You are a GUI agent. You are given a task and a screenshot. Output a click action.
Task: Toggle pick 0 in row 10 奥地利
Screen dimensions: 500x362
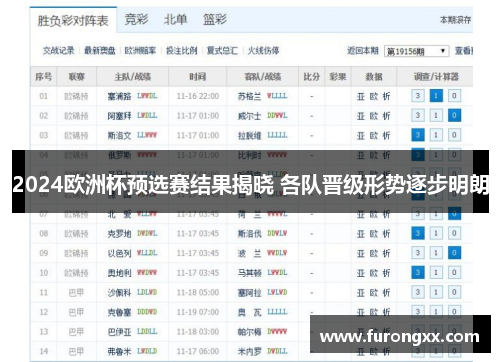454,273
